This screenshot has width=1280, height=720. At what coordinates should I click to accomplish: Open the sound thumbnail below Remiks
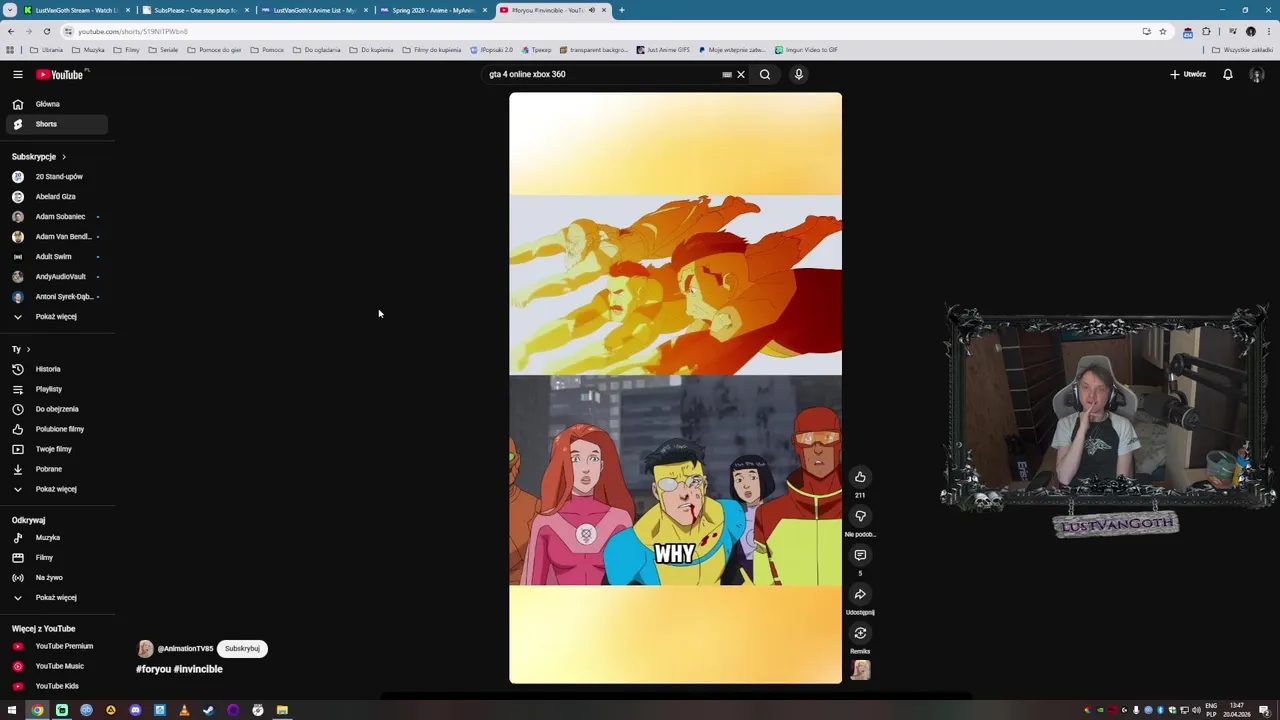[860, 671]
